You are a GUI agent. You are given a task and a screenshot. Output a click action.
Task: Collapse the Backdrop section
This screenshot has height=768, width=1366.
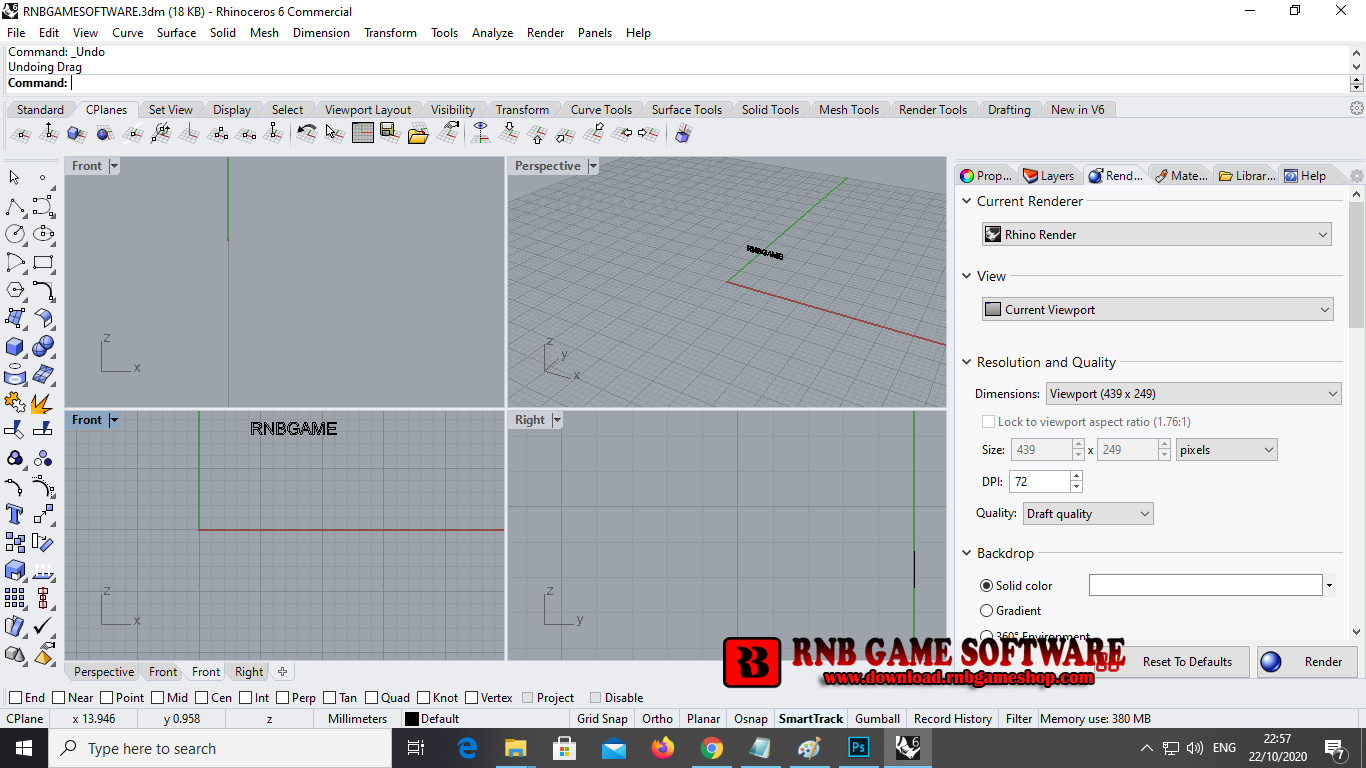(x=967, y=553)
